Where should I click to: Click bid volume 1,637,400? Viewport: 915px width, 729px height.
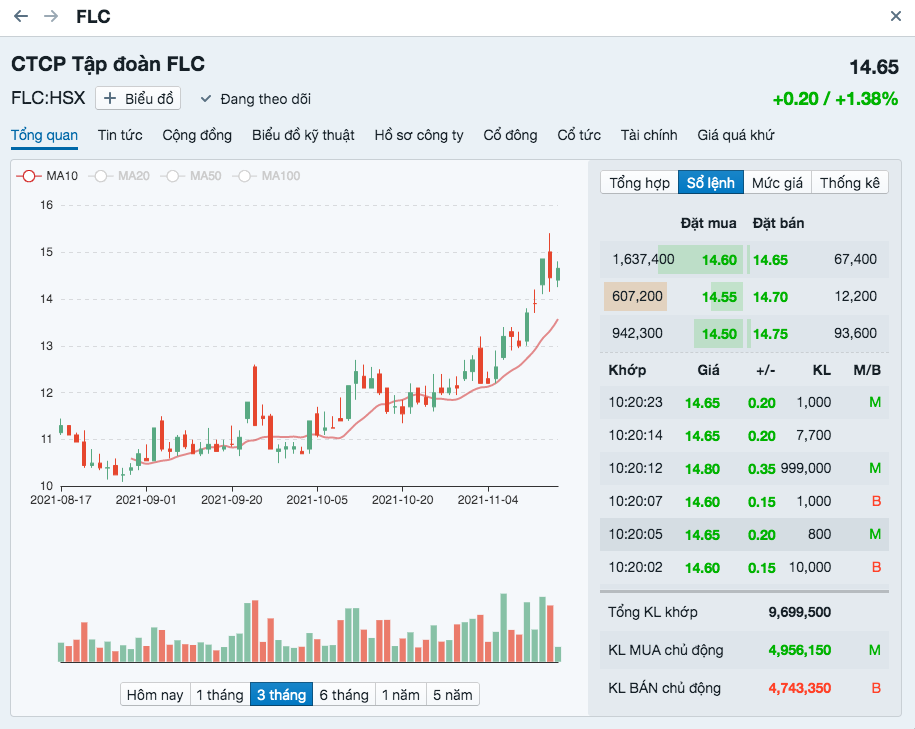coord(643,259)
